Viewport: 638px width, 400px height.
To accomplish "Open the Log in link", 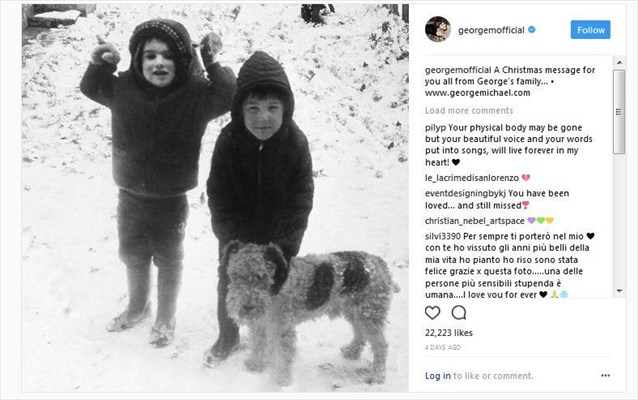I will tap(438, 376).
